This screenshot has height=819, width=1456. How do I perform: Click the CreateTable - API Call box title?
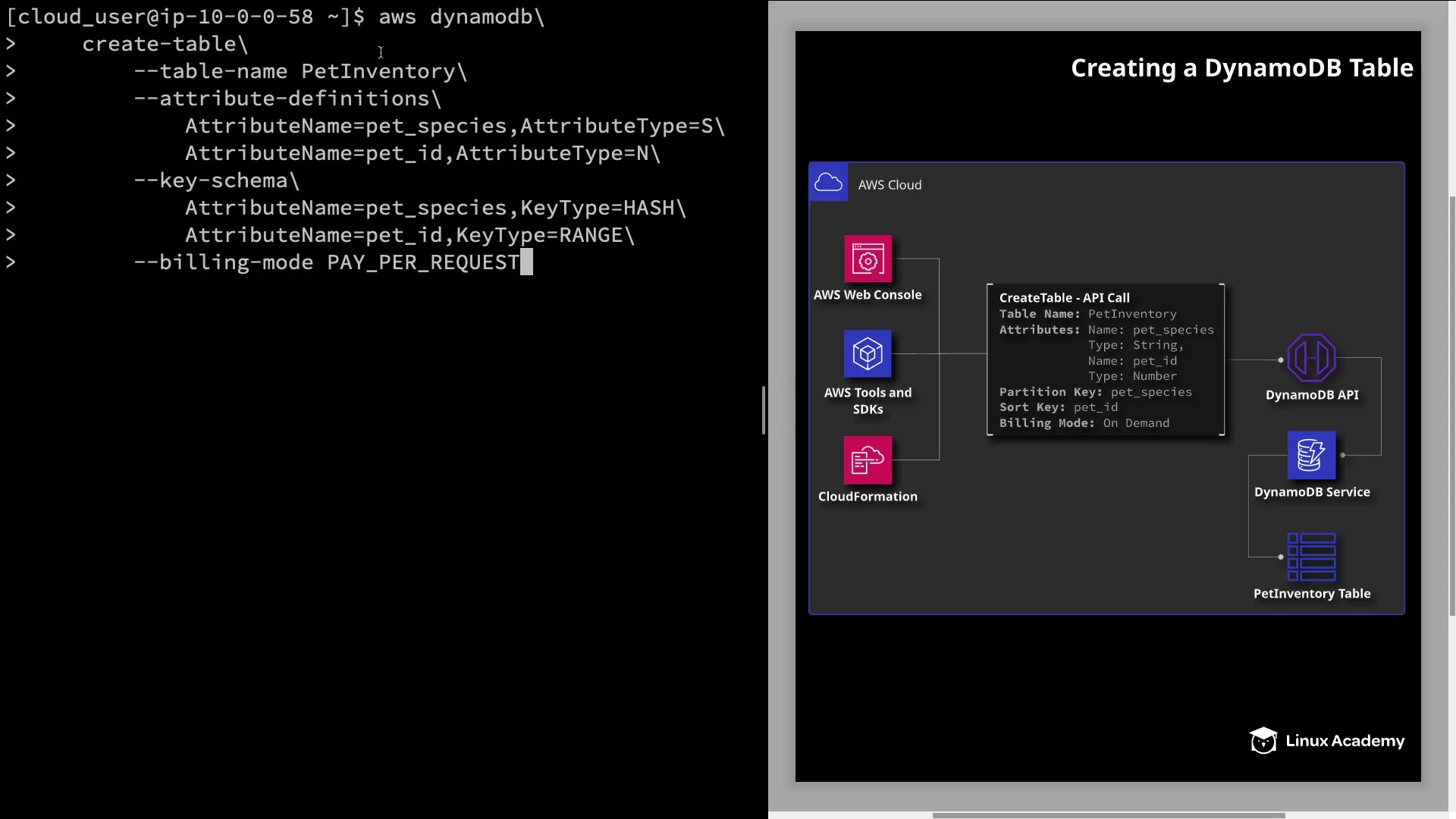coord(1064,298)
